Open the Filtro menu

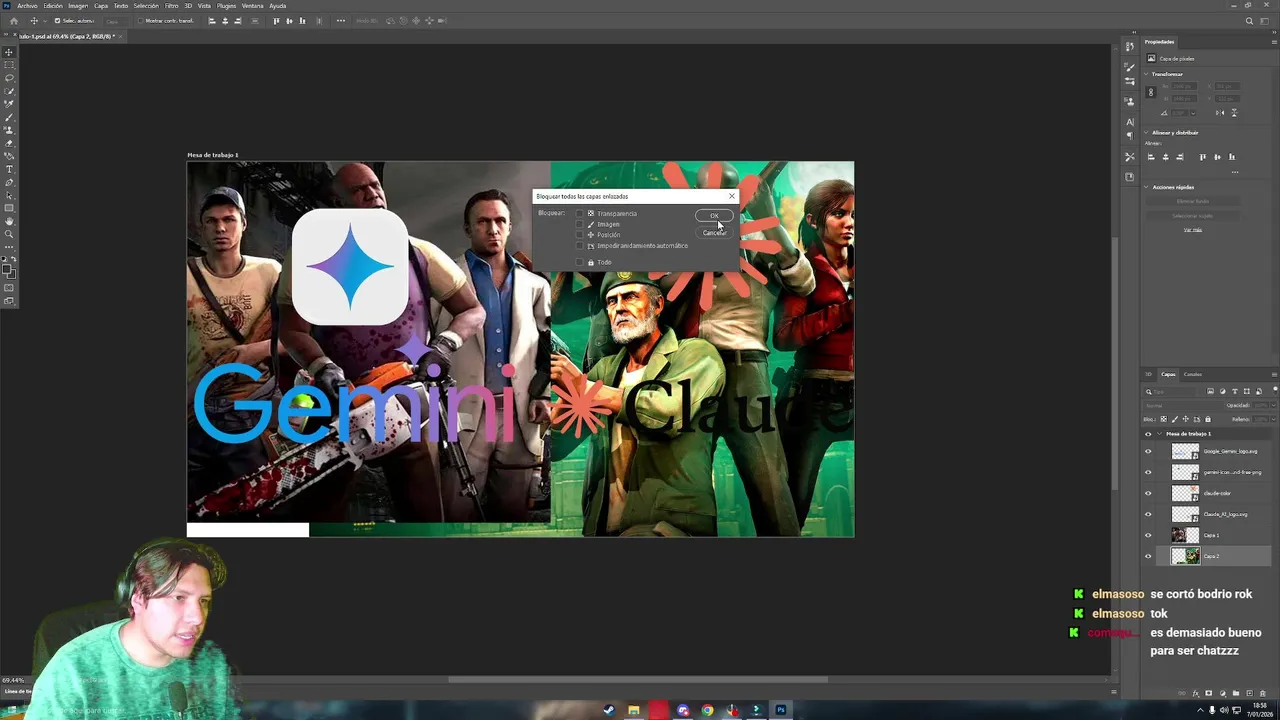pos(171,6)
